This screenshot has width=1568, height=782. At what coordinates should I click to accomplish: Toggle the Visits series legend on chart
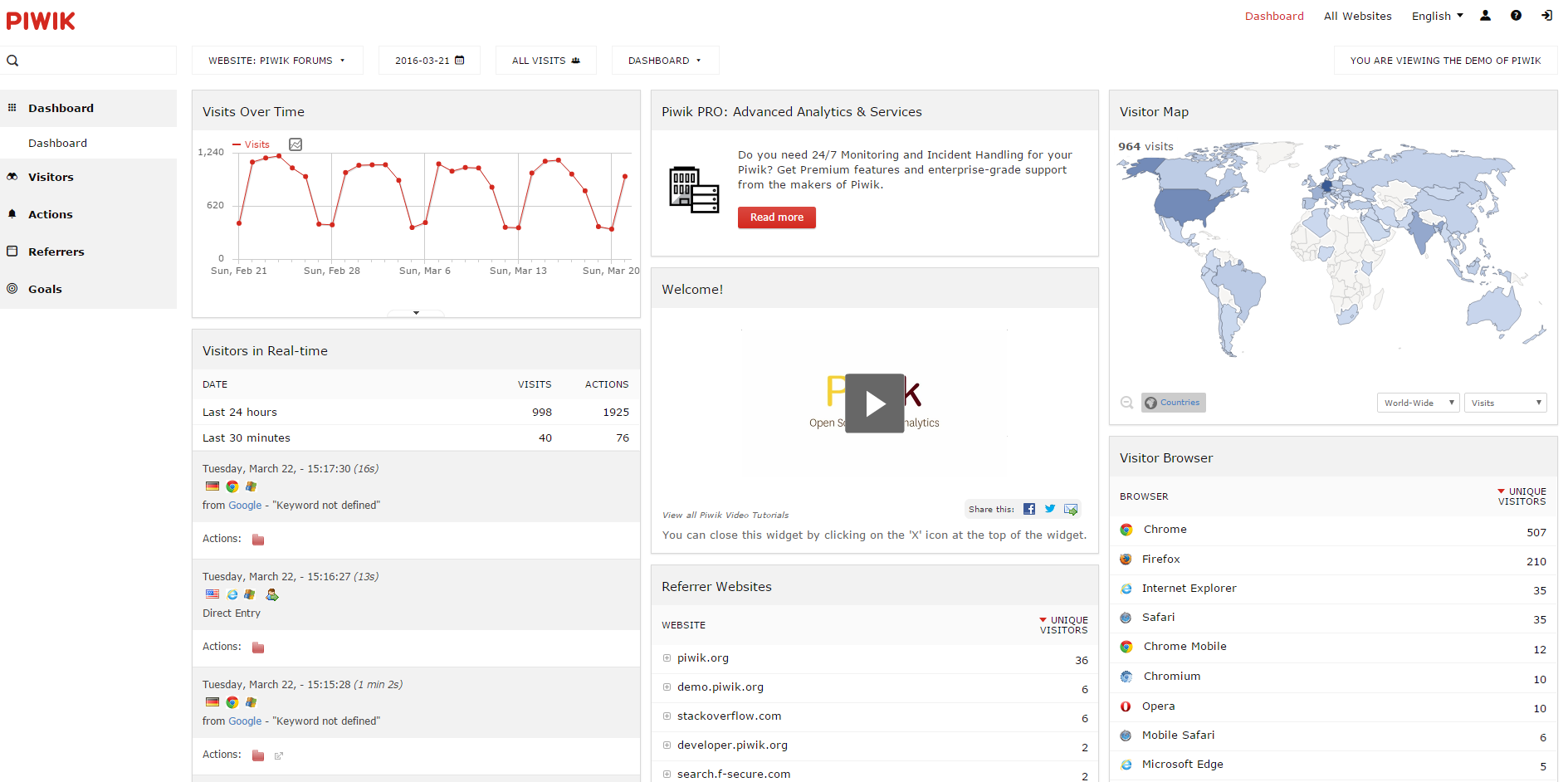tap(252, 144)
